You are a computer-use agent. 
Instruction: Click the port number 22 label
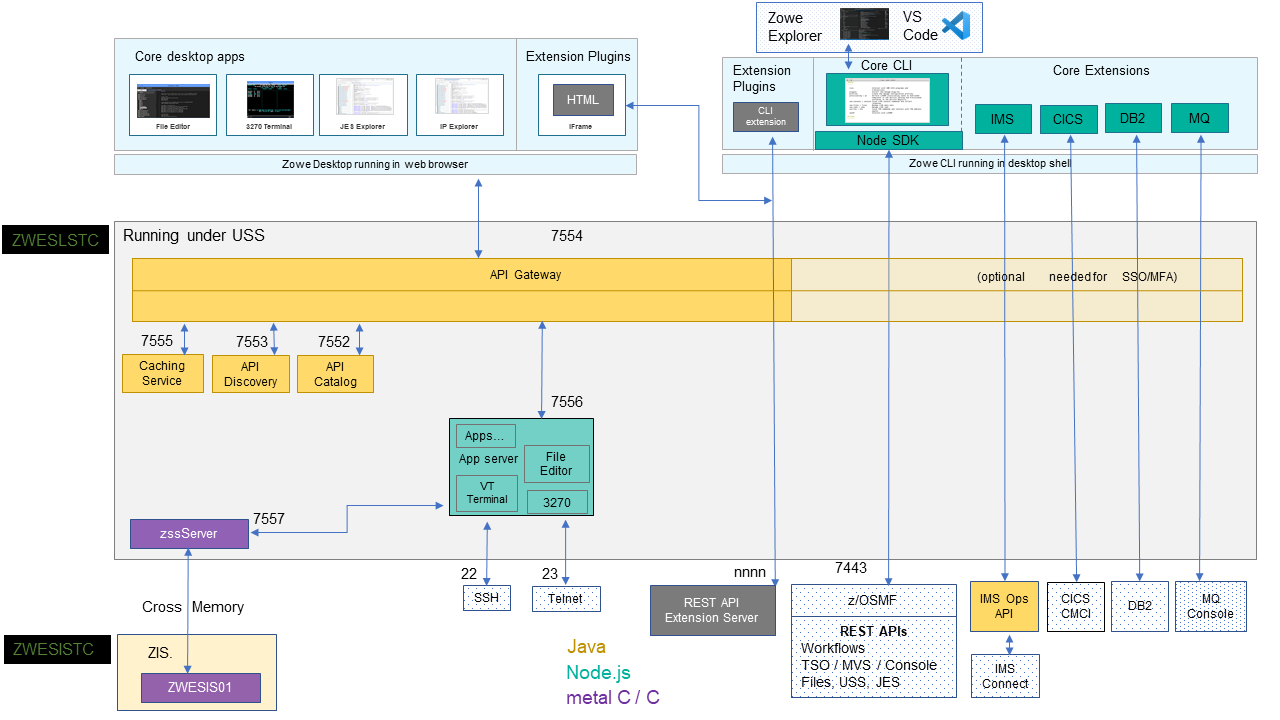point(469,574)
